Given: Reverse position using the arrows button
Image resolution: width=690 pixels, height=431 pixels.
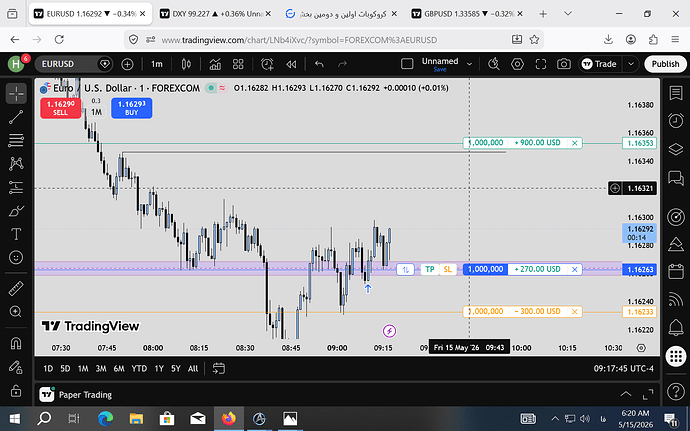Looking at the screenshot, I should [405, 269].
